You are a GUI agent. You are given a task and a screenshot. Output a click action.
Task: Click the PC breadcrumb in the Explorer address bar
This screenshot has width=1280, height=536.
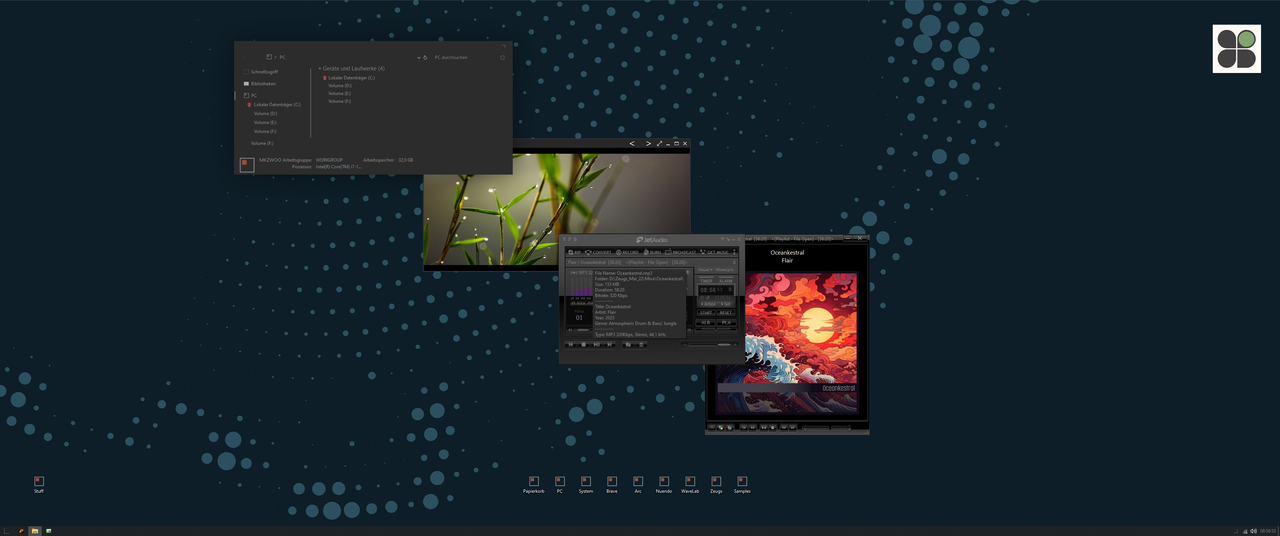[x=282, y=57]
